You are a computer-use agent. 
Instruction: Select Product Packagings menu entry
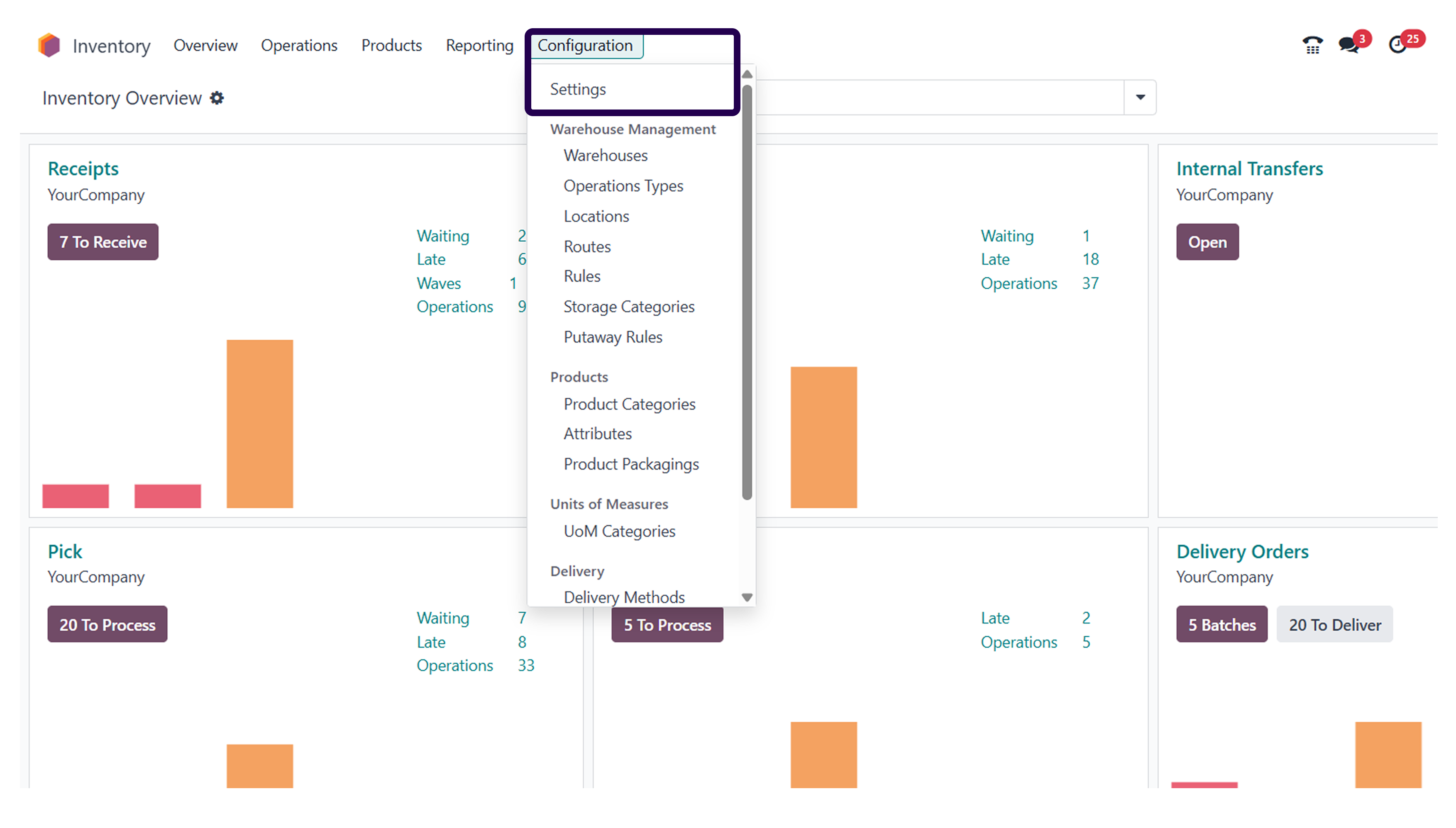pos(631,465)
